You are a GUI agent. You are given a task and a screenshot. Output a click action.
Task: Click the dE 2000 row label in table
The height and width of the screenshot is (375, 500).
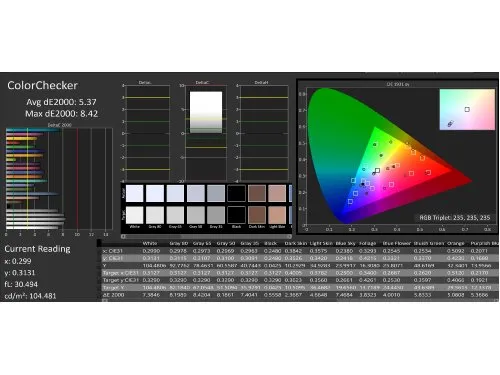coord(113,295)
